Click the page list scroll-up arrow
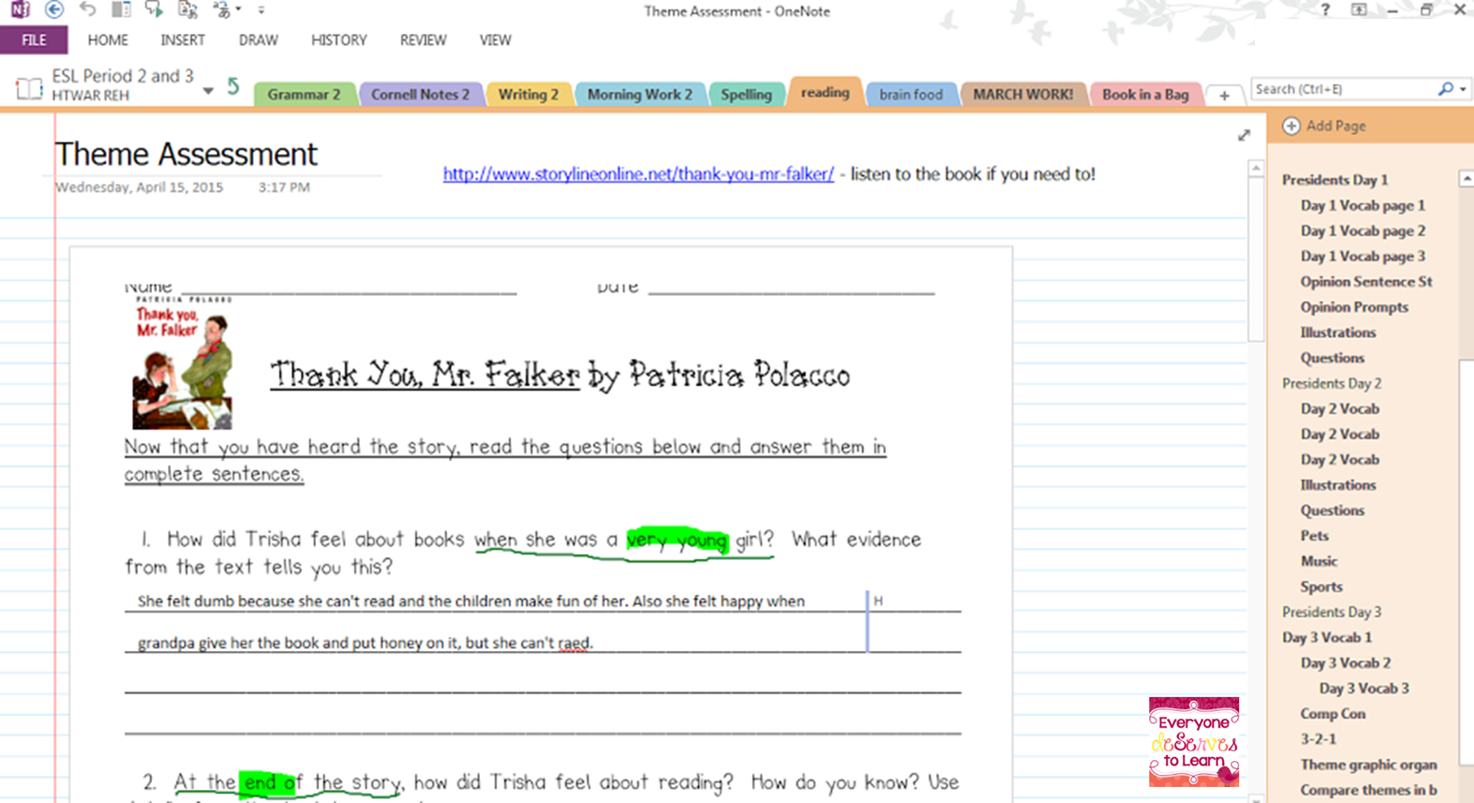Viewport: 1474px width, 803px height. pyautogui.click(x=1466, y=179)
